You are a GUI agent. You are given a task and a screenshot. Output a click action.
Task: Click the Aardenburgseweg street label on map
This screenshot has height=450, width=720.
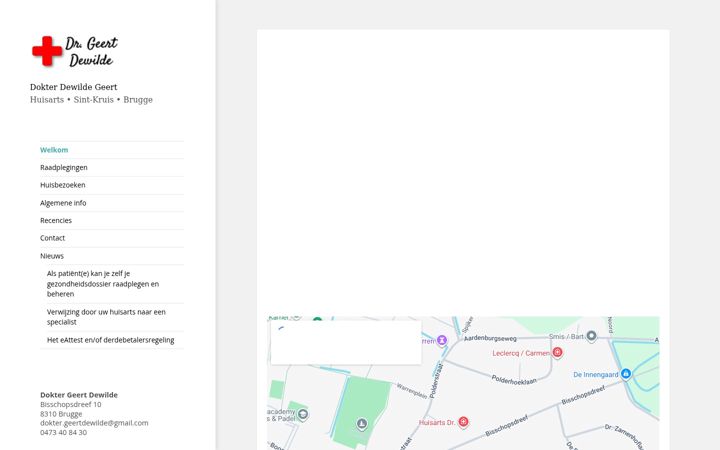490,338
